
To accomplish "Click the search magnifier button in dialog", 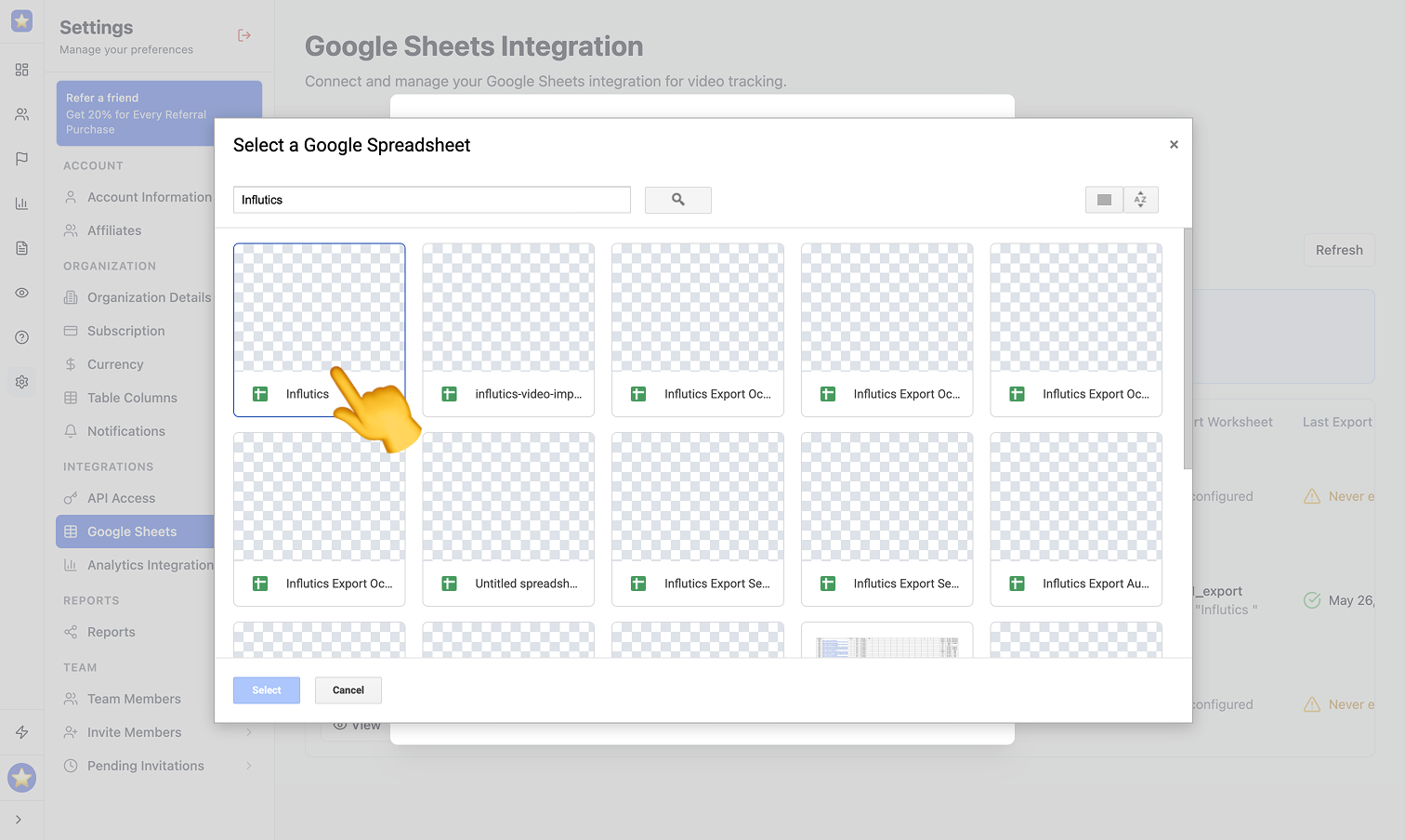I will pyautogui.click(x=677, y=200).
